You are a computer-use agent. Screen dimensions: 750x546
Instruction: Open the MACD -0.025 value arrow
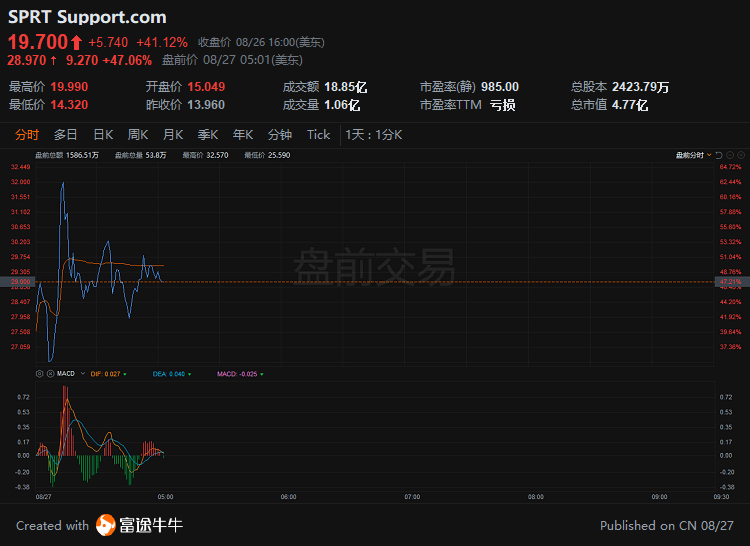click(x=262, y=374)
